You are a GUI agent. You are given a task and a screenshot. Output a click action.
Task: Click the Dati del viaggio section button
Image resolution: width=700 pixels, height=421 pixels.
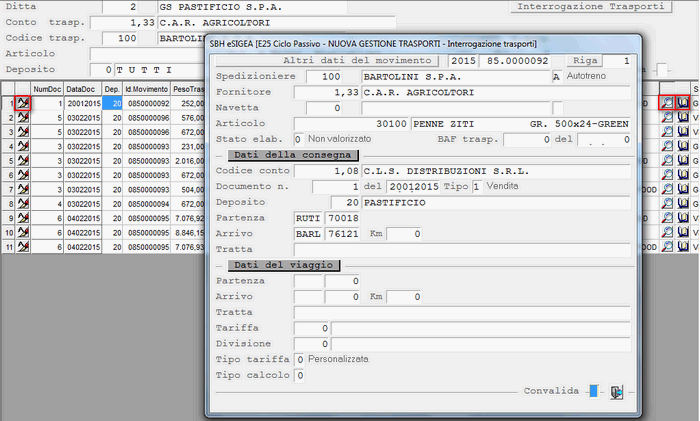click(283, 265)
